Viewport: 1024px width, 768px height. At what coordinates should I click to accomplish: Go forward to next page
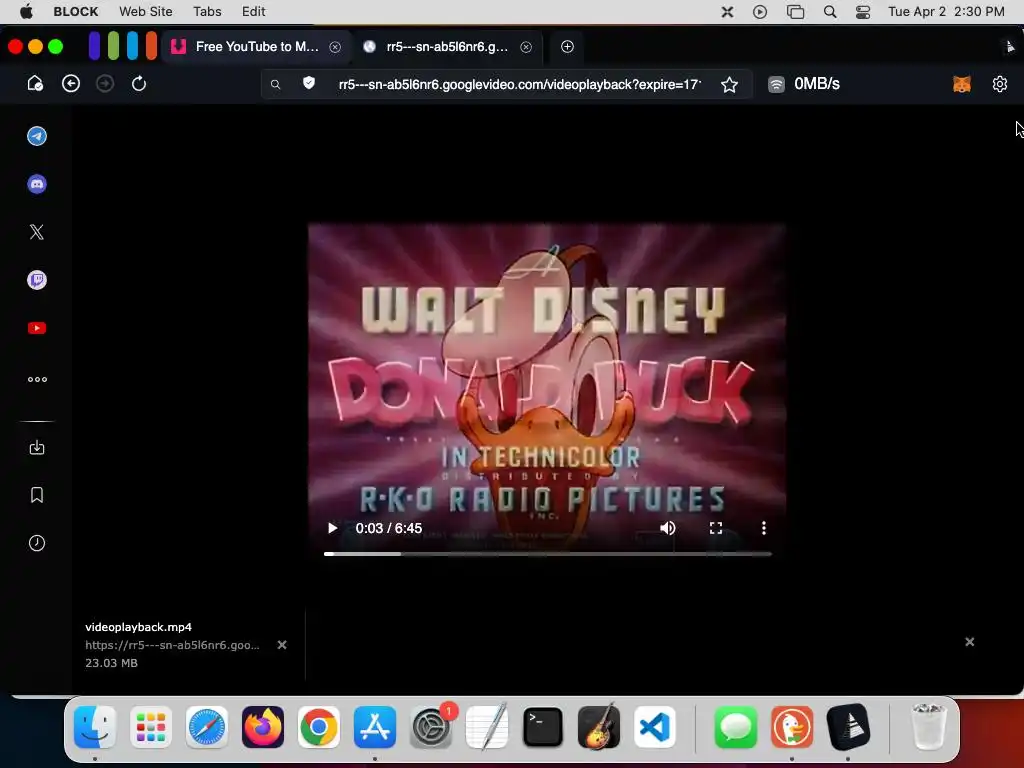click(104, 84)
